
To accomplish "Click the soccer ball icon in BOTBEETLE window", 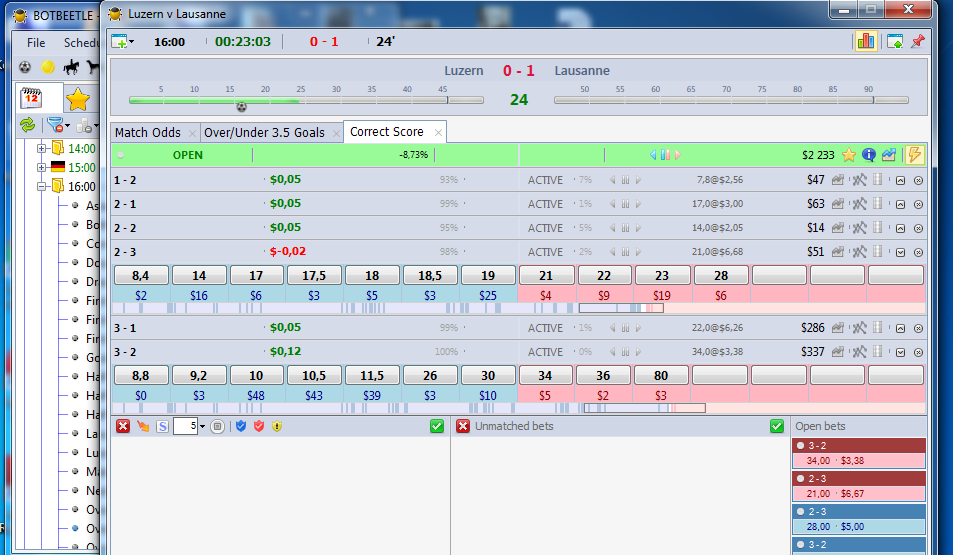I will point(25,67).
